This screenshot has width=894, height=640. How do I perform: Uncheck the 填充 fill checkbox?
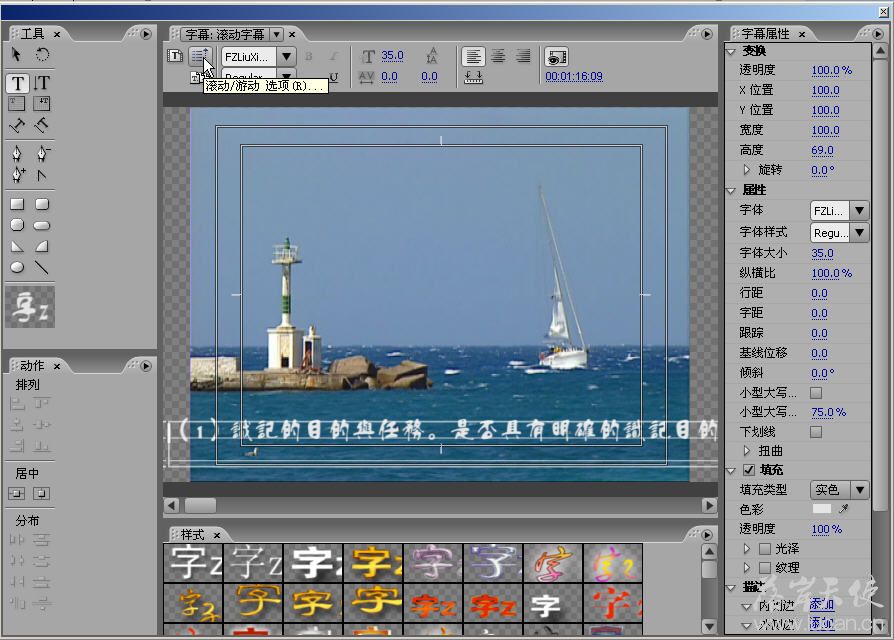click(749, 470)
